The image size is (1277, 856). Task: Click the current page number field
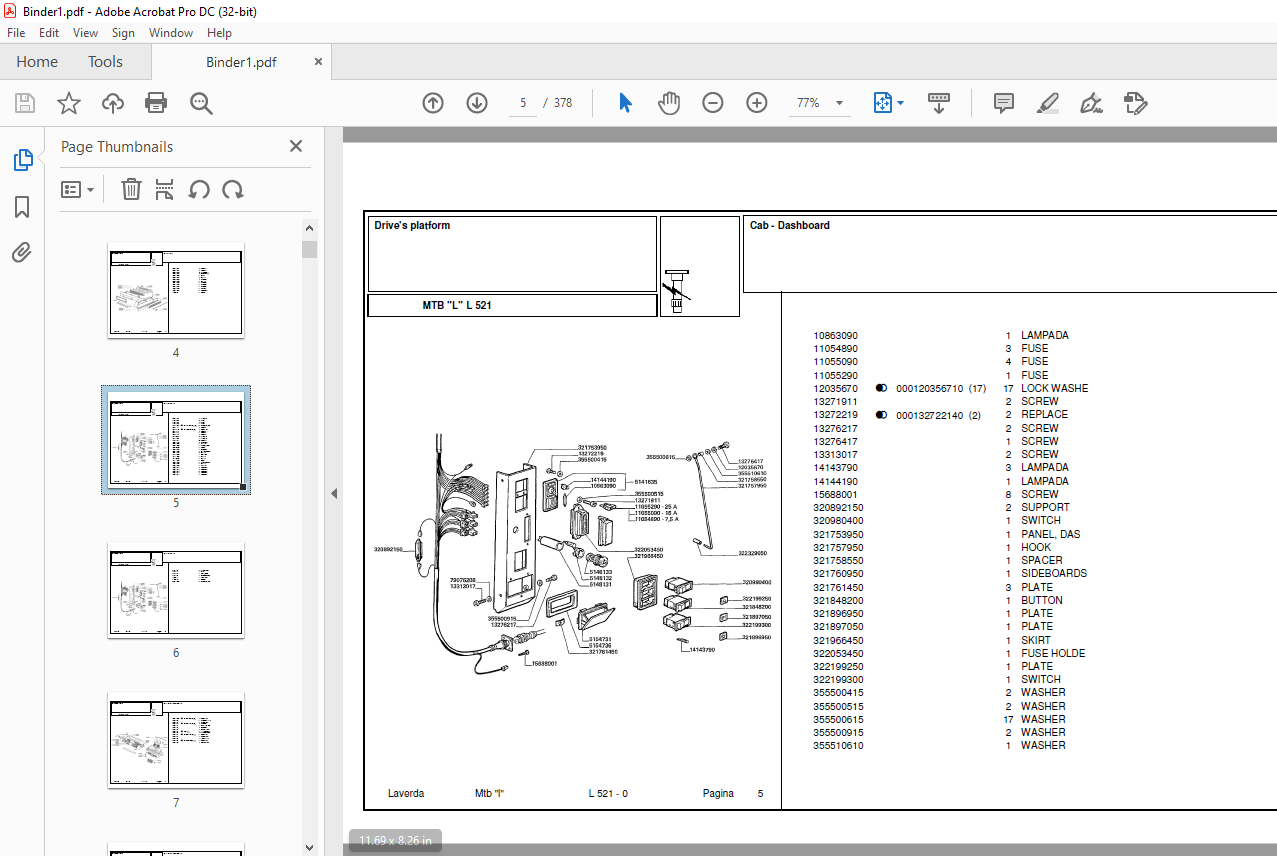[x=523, y=103]
